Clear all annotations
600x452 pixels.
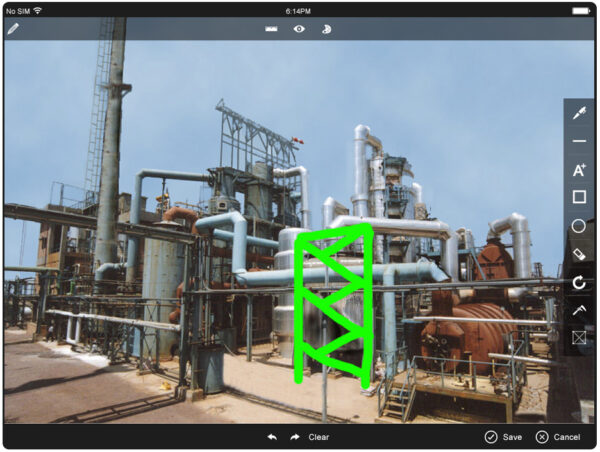[319, 437]
